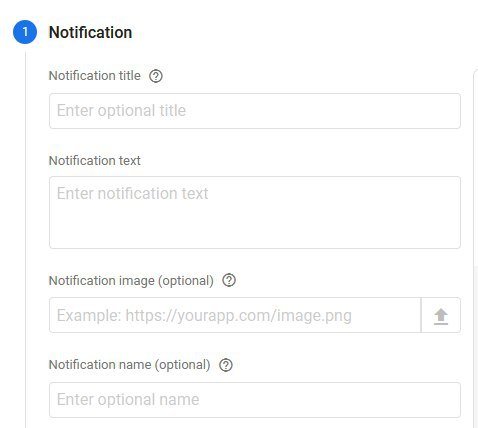Click the 'Enter optional name' placeholder

point(128,399)
